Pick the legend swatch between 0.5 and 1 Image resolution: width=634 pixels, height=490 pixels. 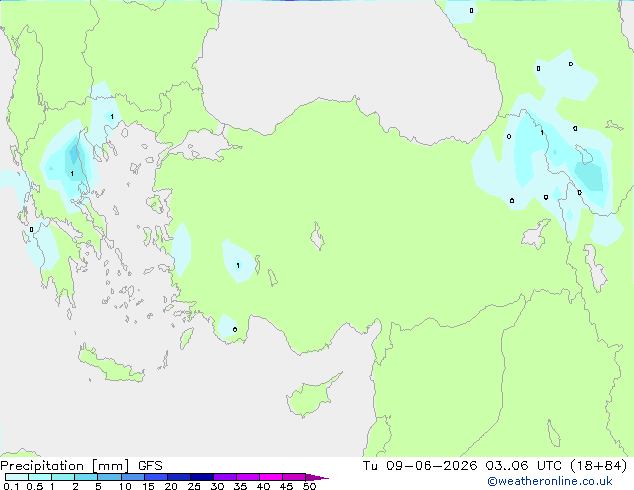pos(40,477)
